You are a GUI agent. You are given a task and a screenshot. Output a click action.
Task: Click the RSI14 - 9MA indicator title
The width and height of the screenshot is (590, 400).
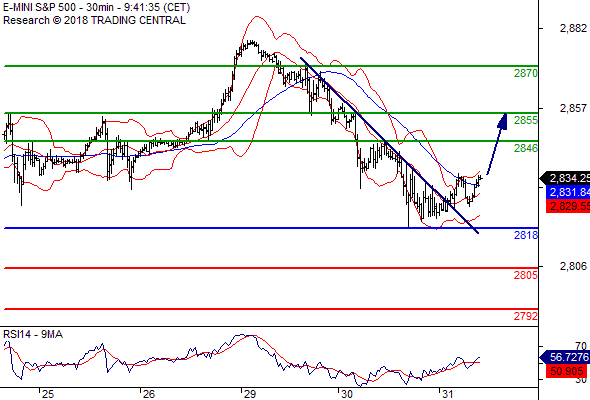tap(33, 334)
